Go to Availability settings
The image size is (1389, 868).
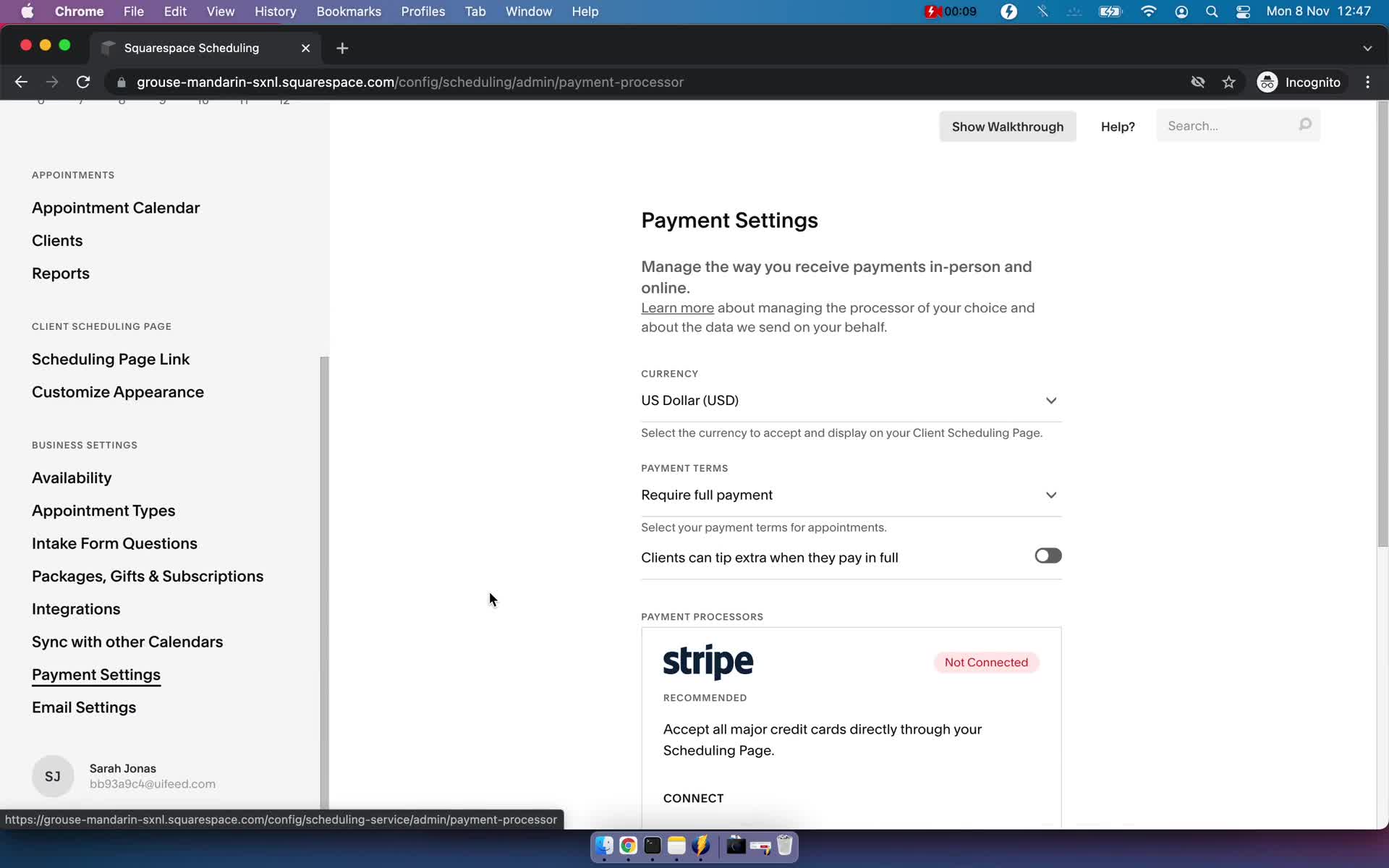tap(72, 478)
